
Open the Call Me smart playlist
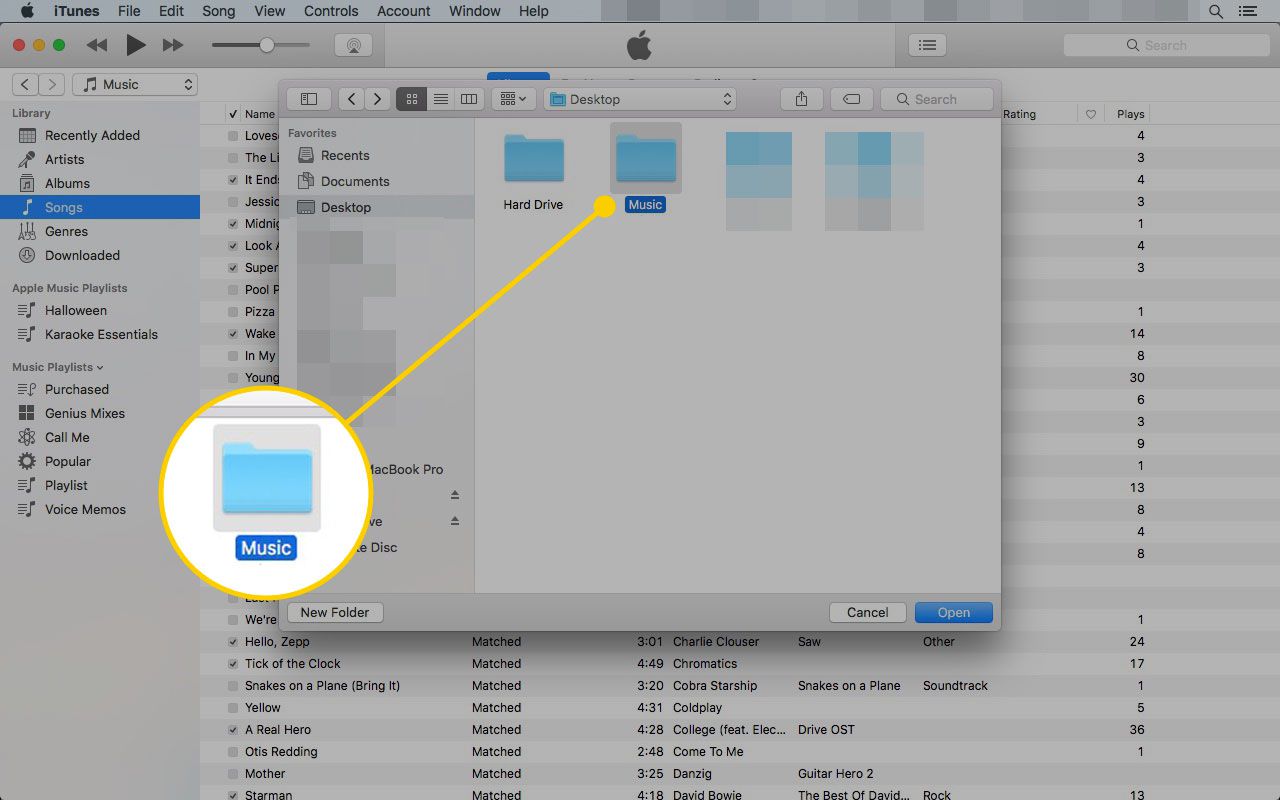[x=67, y=437]
